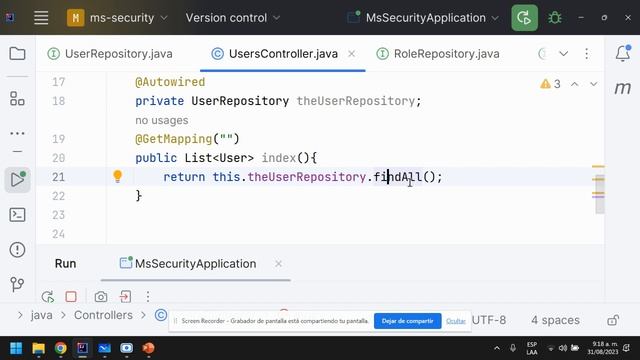Toggle the read-only lock icon

coord(613,320)
